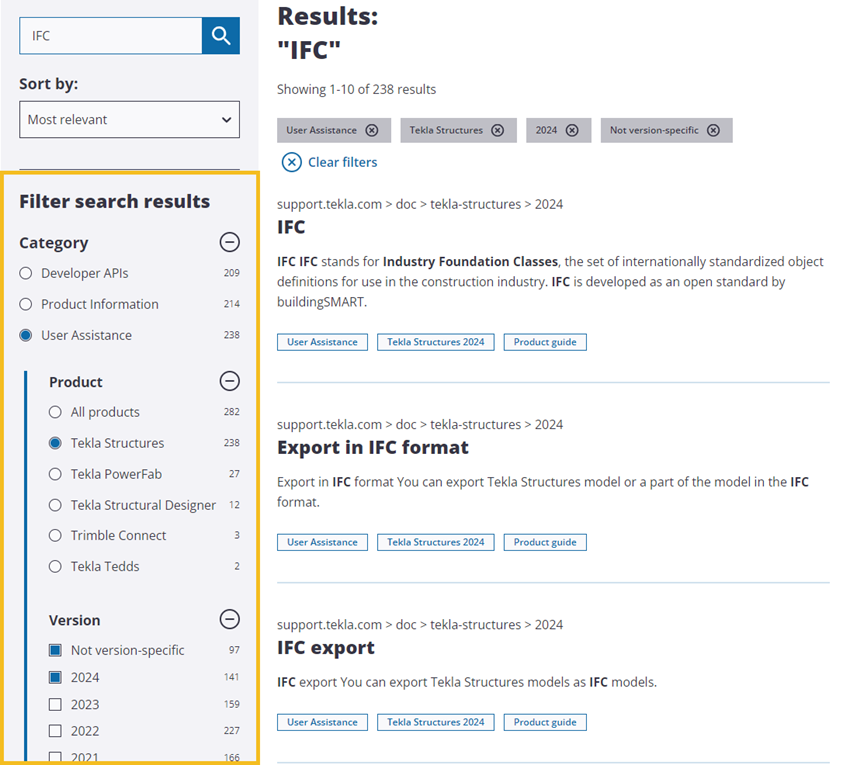Click Product guide tag under IFC export result
This screenshot has height=765, width=850.
pyautogui.click(x=545, y=722)
